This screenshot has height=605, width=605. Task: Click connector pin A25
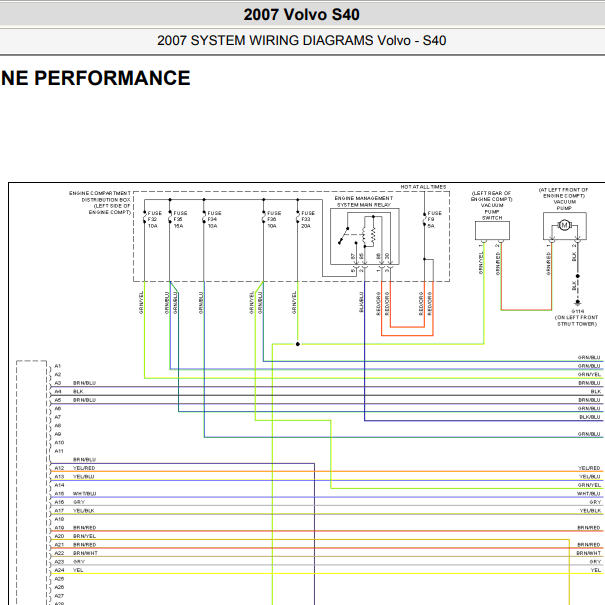click(59, 579)
